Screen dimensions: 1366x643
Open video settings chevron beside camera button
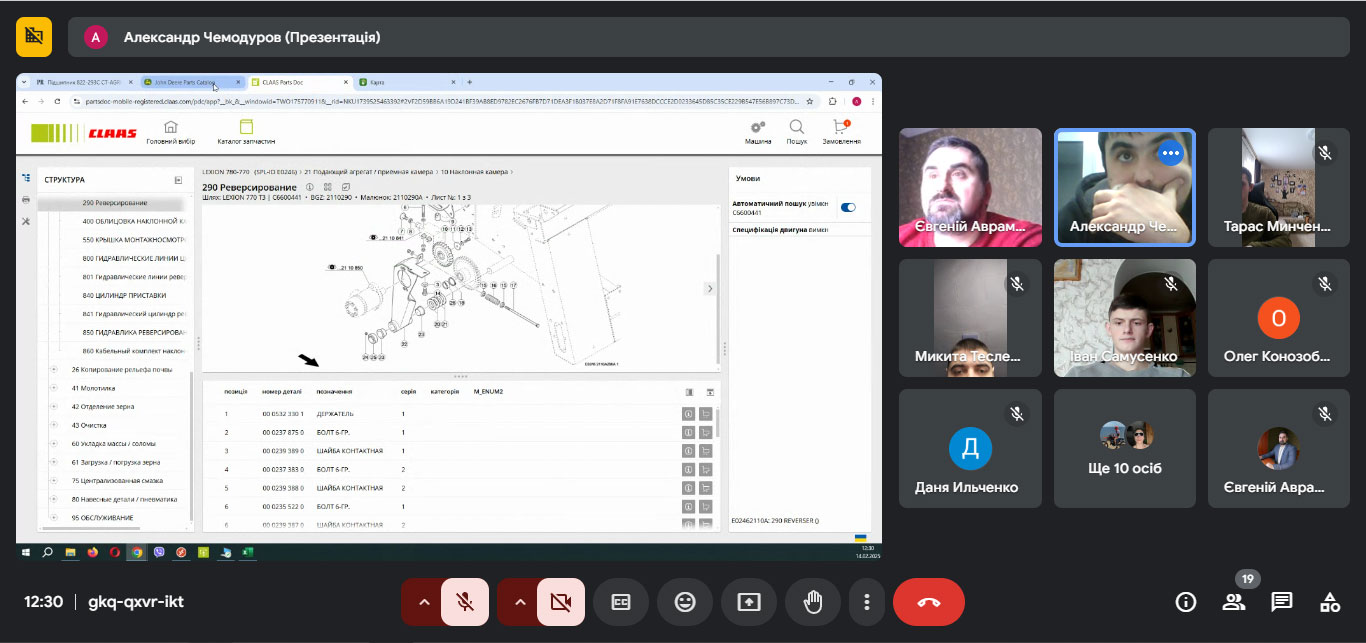tap(519, 602)
